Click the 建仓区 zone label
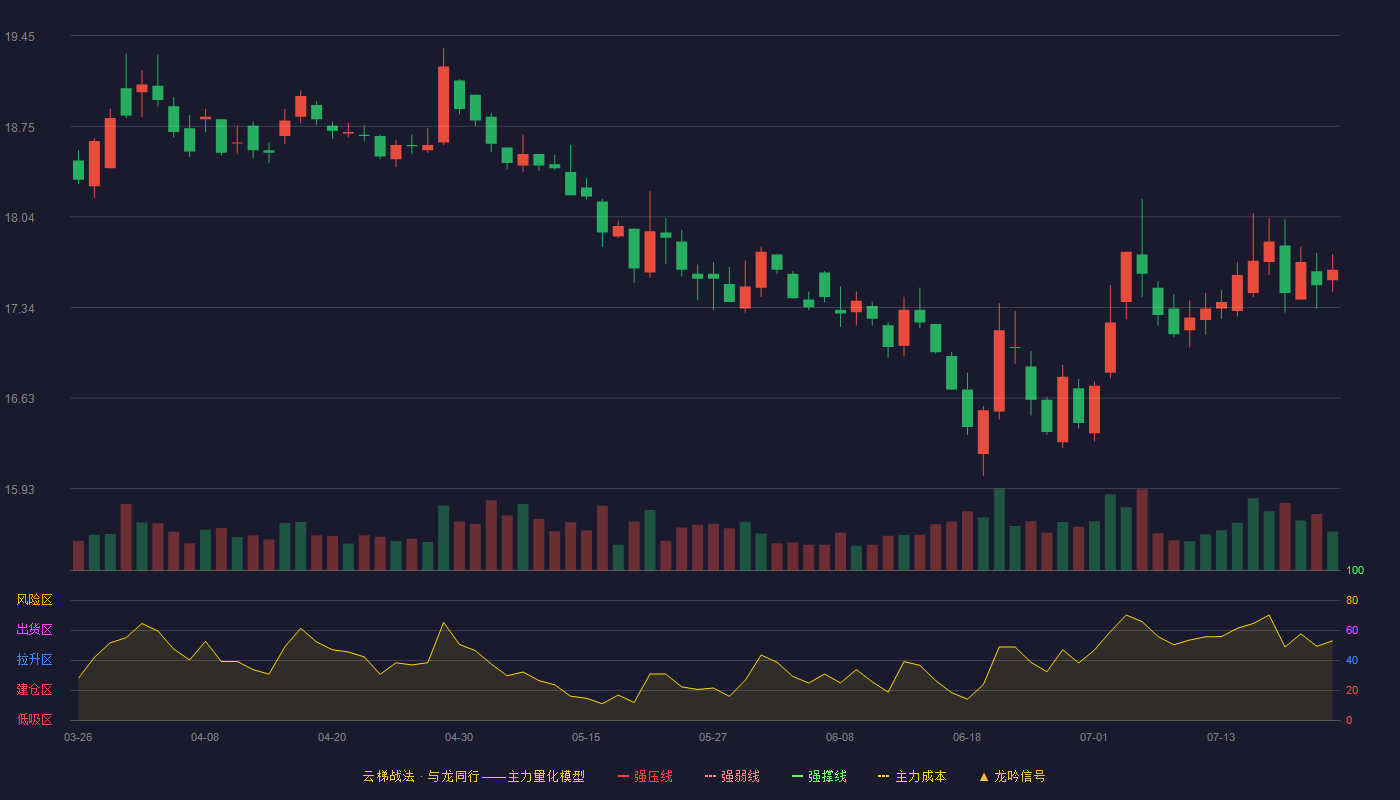 point(34,690)
